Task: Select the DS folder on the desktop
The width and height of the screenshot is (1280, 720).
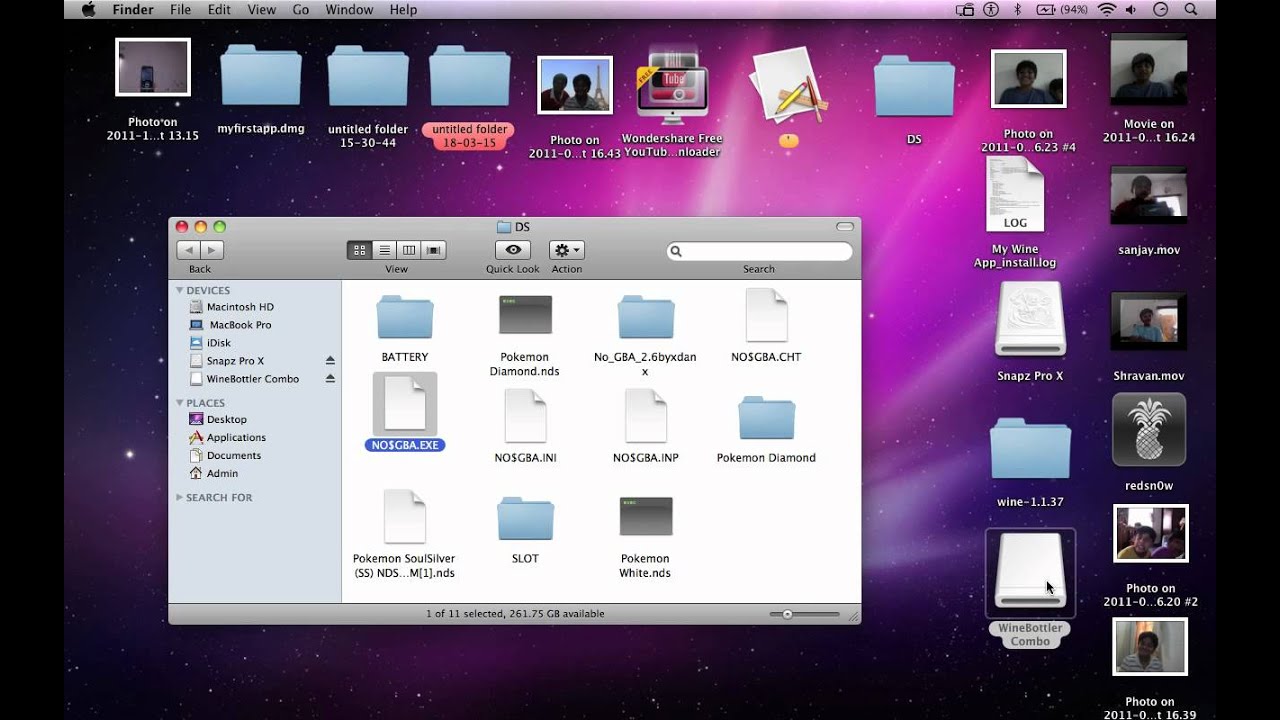Action: 914,86
